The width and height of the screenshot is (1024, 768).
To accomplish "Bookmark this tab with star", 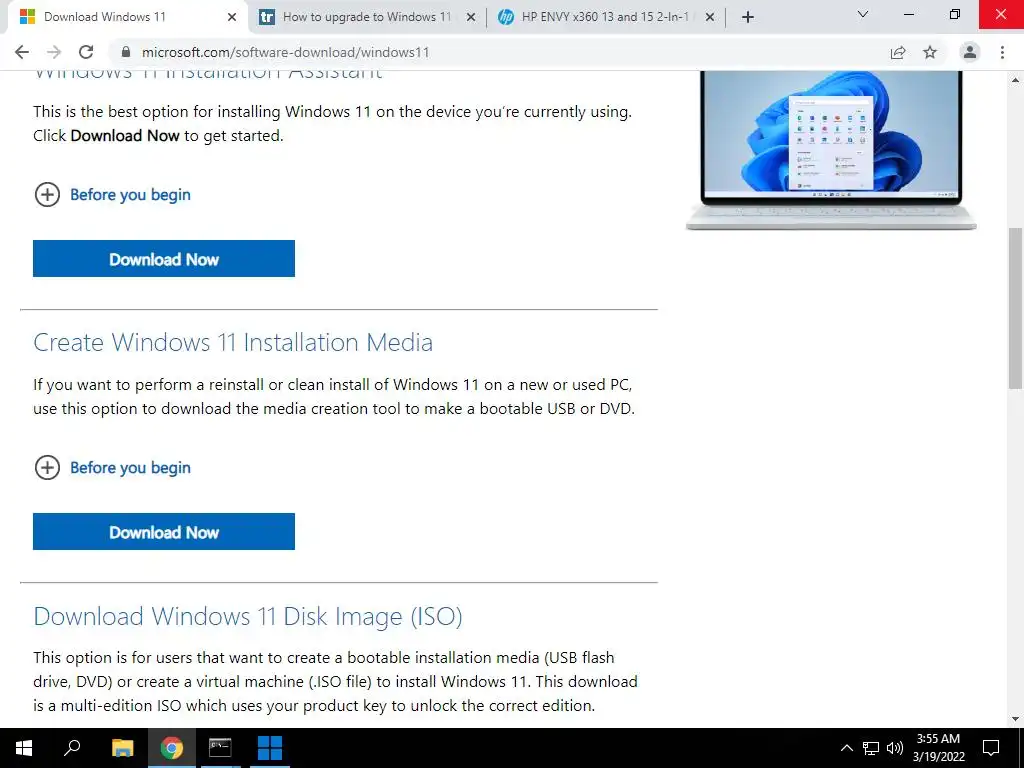I will 930,52.
